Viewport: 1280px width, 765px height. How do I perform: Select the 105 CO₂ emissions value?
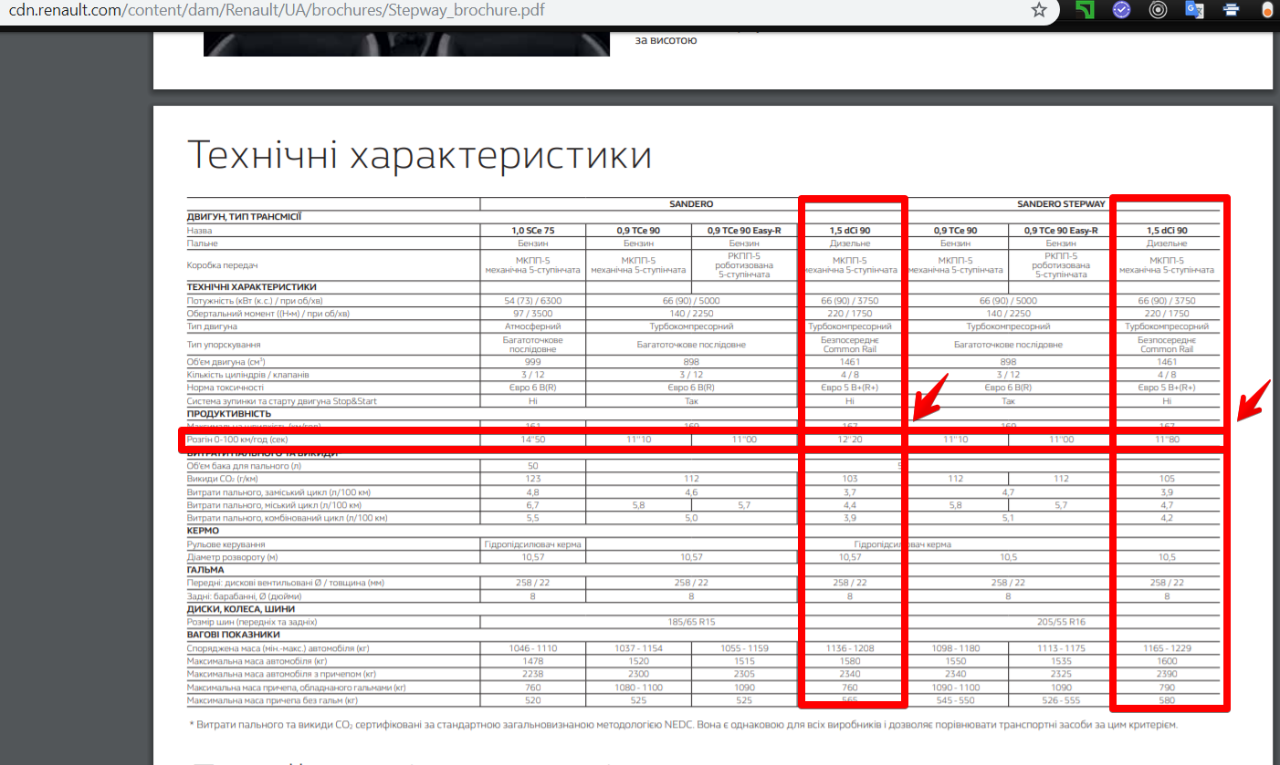(x=1166, y=479)
